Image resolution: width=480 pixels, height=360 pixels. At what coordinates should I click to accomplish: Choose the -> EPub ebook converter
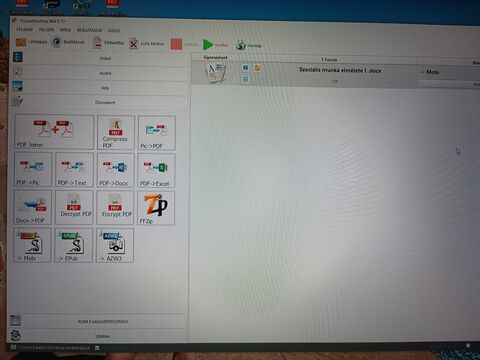74,245
